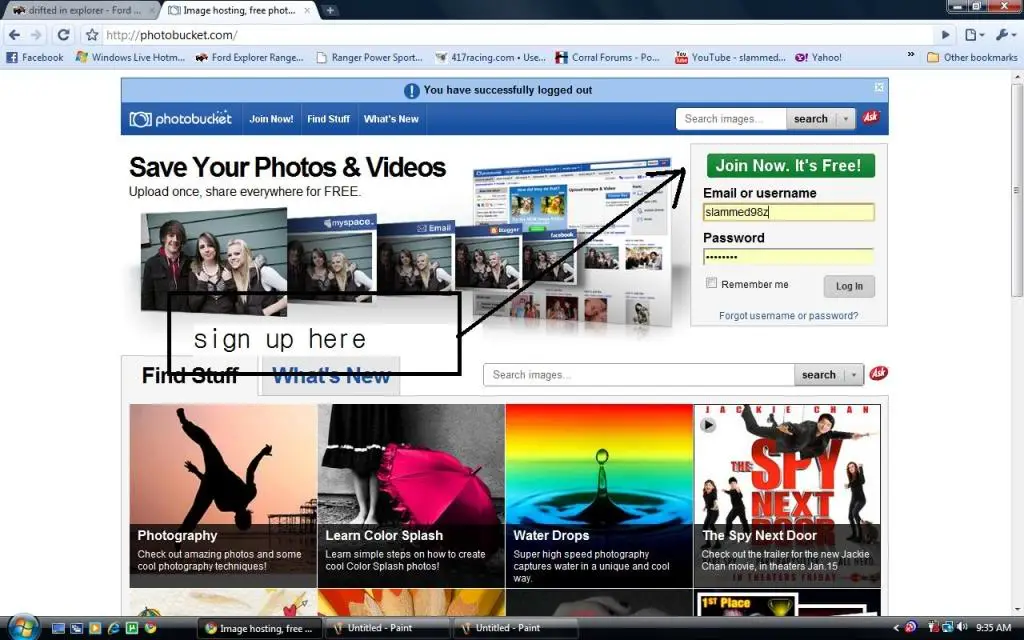Open the Corral Forums bookmark
The height and width of the screenshot is (640, 1024).
click(608, 57)
